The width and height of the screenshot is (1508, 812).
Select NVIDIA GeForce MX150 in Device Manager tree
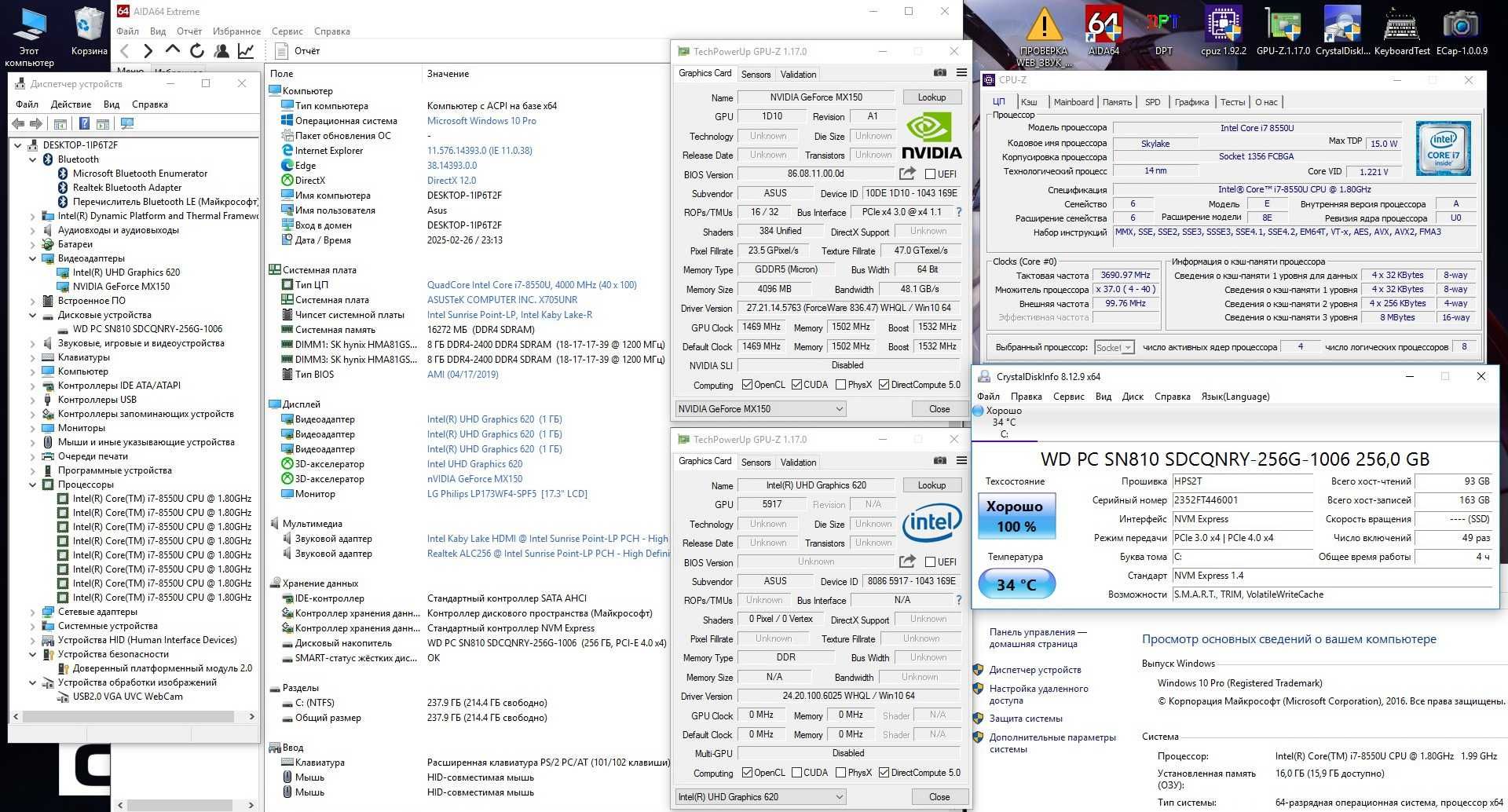[x=121, y=287]
